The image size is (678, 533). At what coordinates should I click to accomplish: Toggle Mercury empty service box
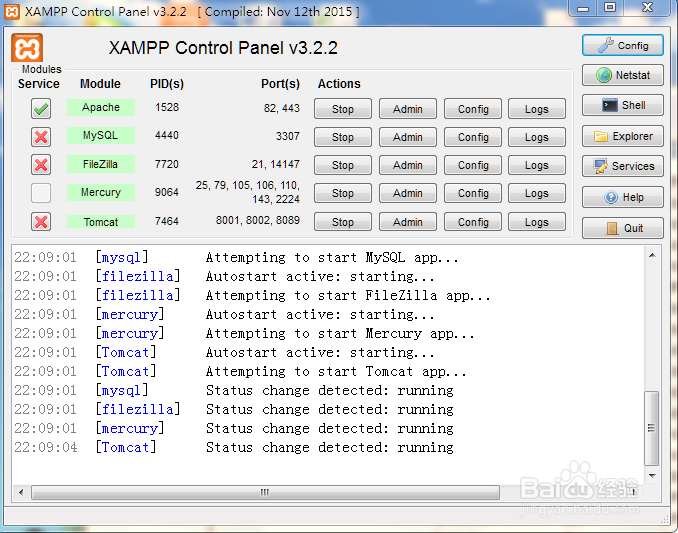click(41, 193)
